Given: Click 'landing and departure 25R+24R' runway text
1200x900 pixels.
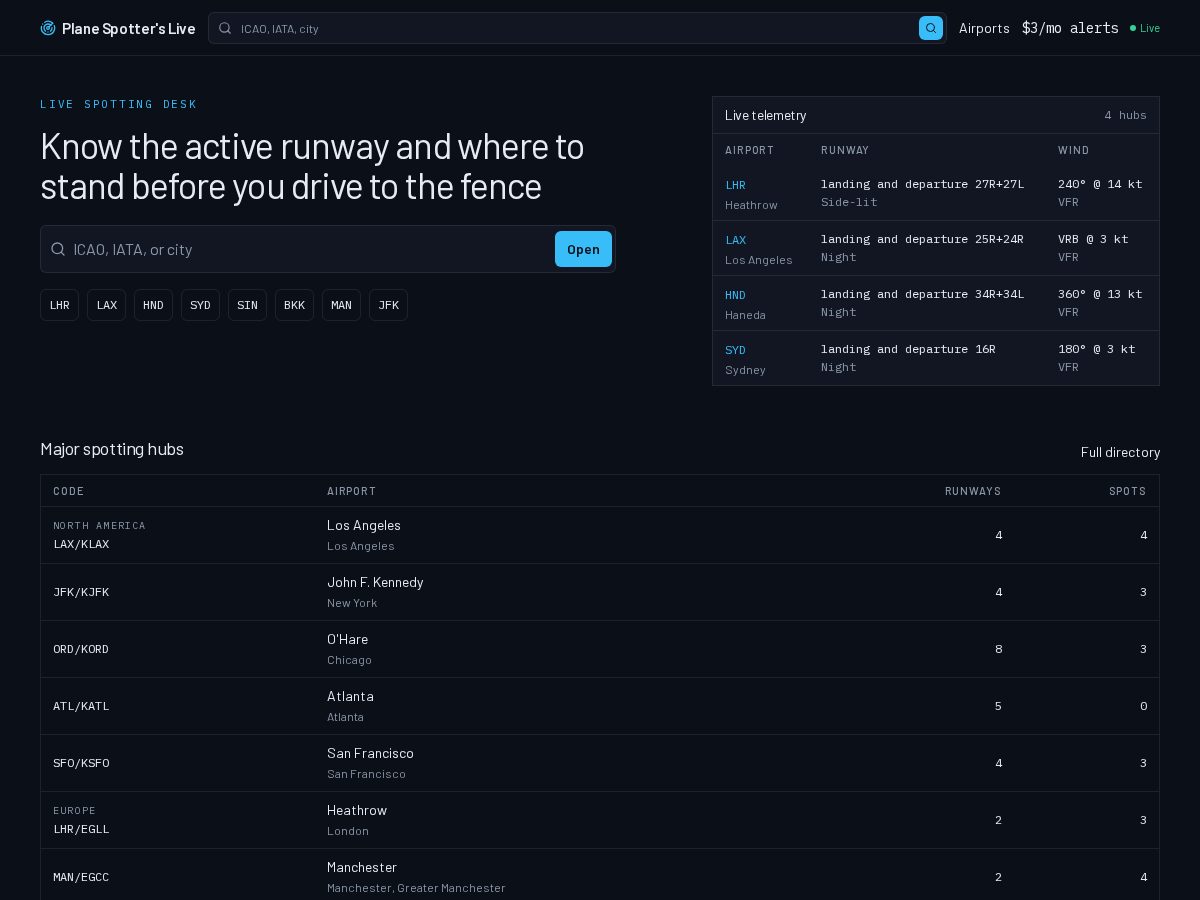Looking at the screenshot, I should [922, 239].
